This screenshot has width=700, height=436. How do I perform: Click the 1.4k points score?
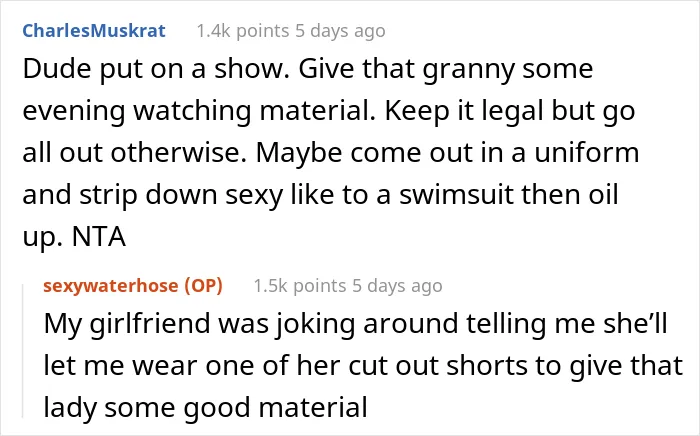243,31
